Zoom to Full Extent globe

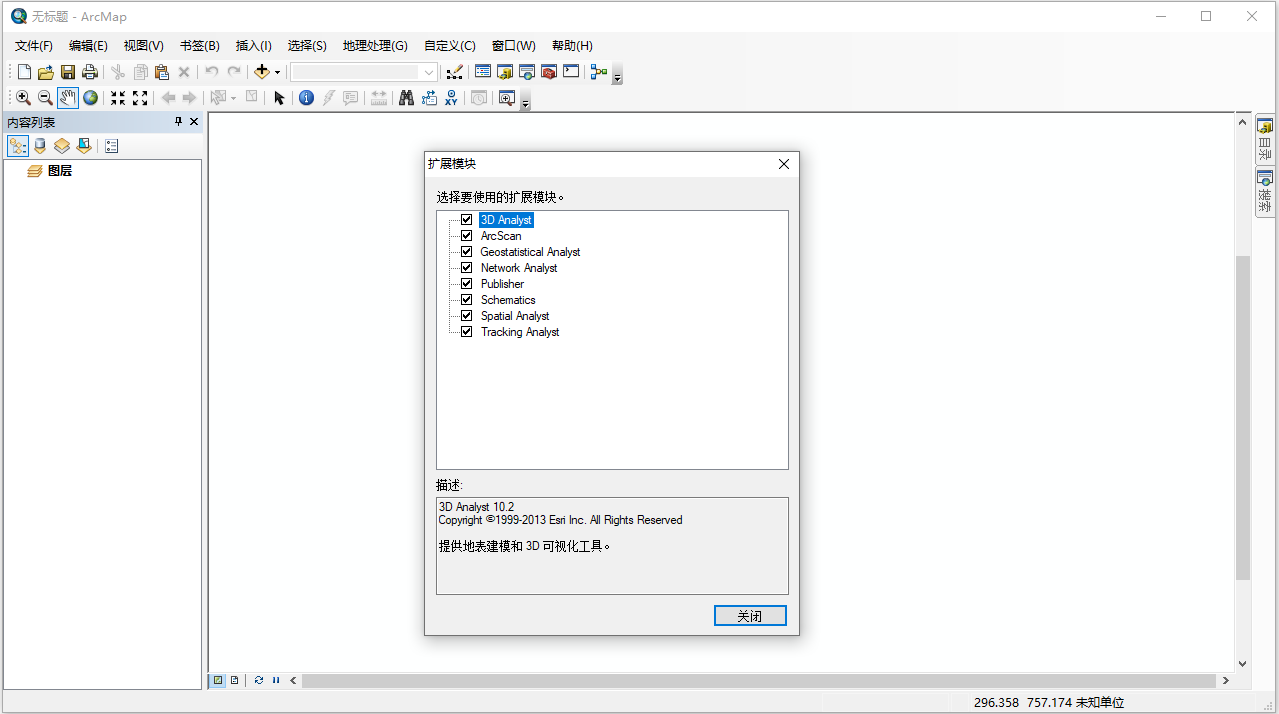pyautogui.click(x=91, y=98)
